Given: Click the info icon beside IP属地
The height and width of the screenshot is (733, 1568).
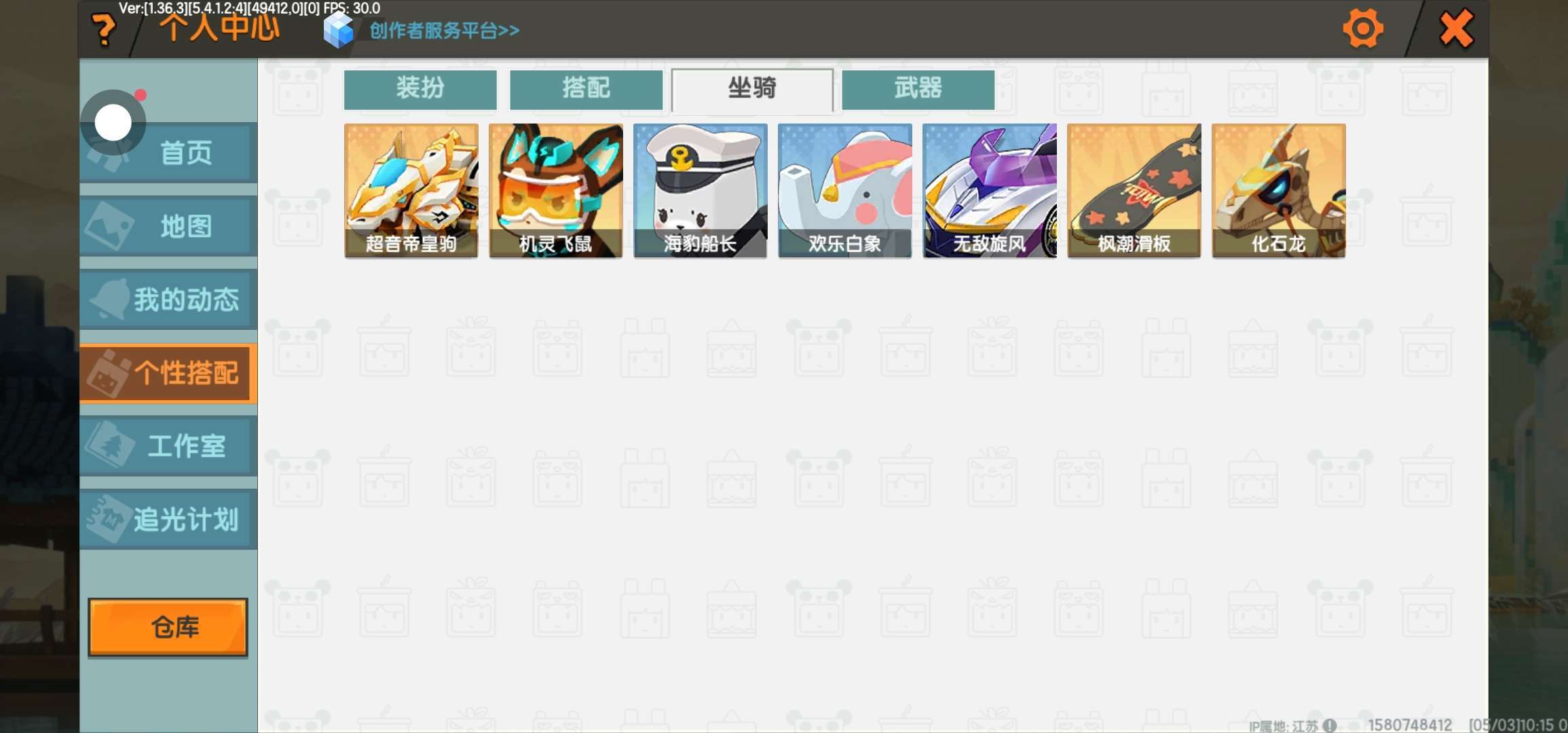Looking at the screenshot, I should (x=1330, y=725).
